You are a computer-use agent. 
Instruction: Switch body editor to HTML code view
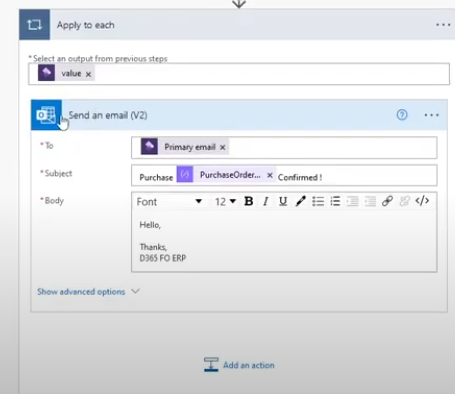pyautogui.click(x=422, y=201)
